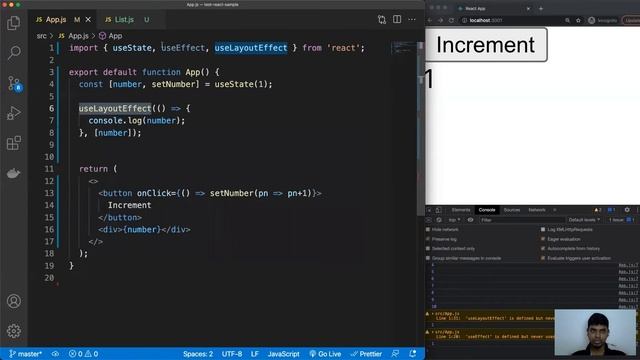The height and width of the screenshot is (360, 640).
Task: Open the master branch picker in status bar
Action: (x=25, y=354)
